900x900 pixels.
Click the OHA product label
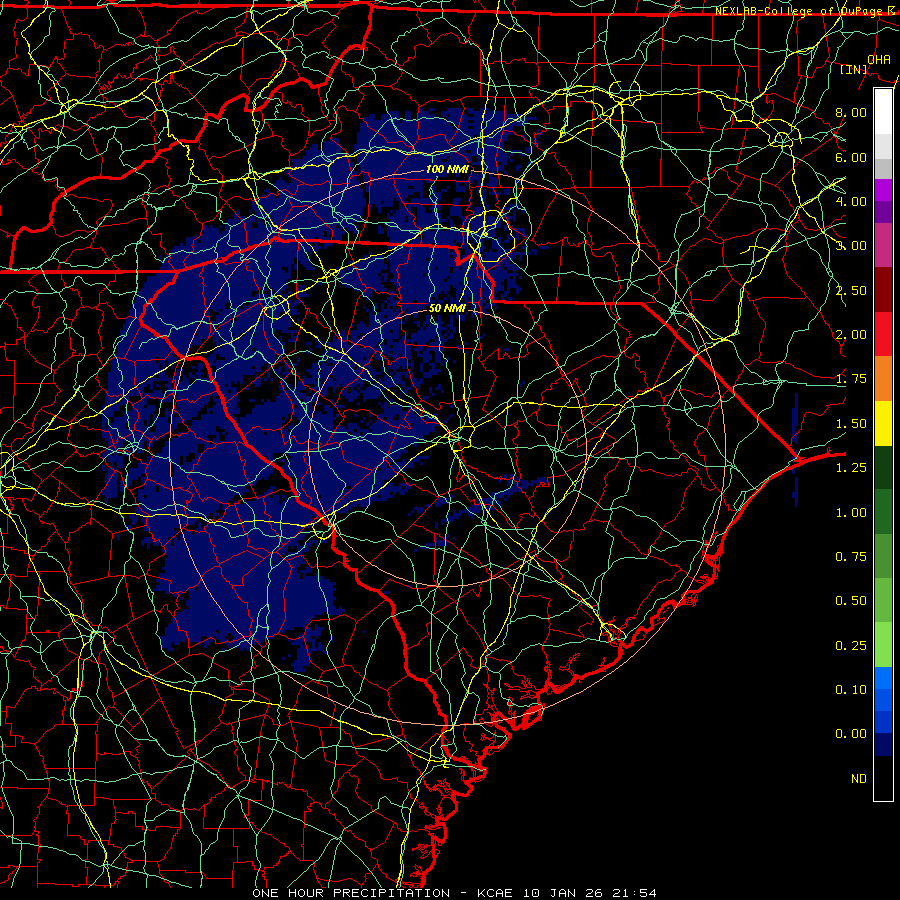(x=879, y=59)
